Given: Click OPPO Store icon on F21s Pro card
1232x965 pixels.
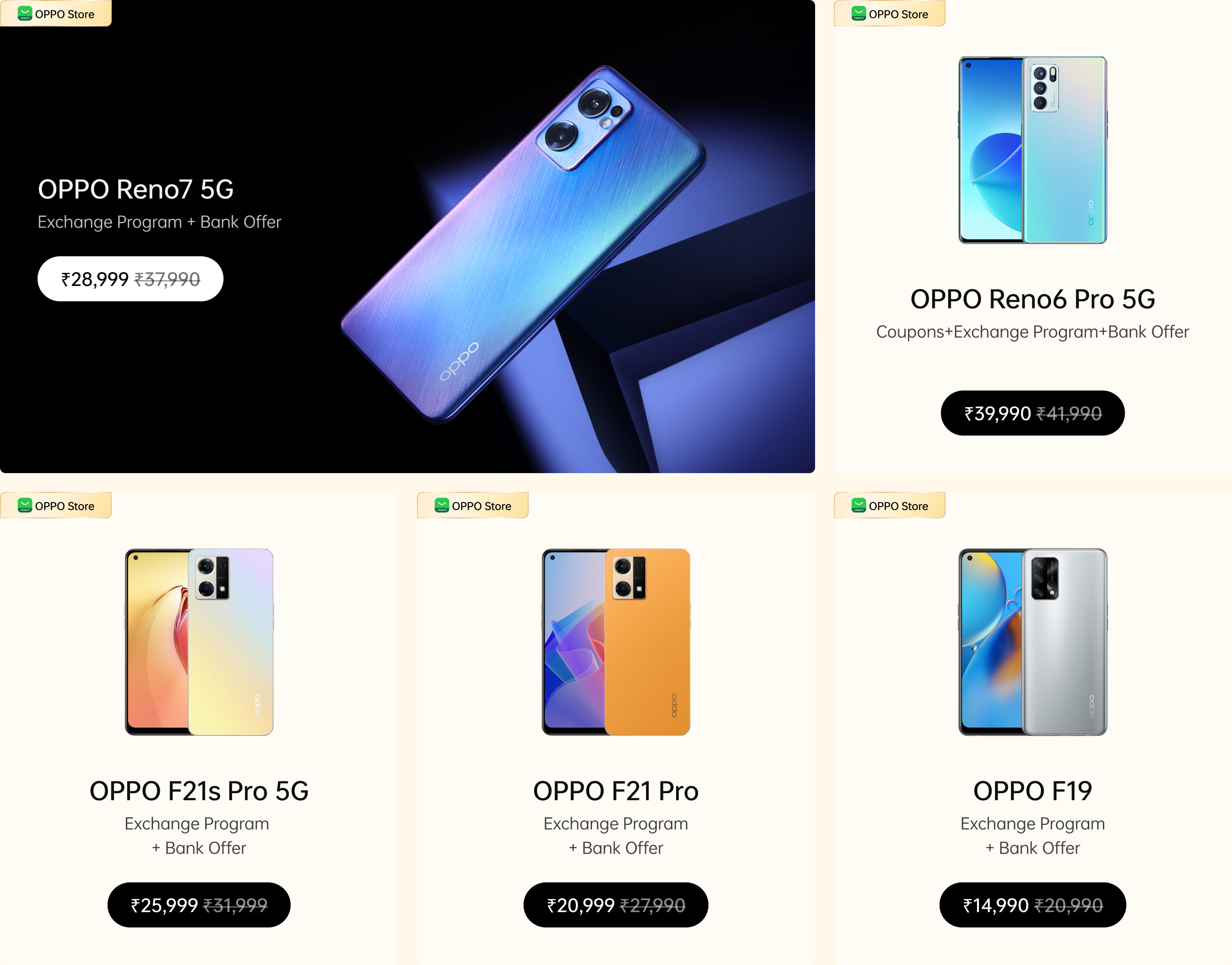Looking at the screenshot, I should tap(24, 505).
